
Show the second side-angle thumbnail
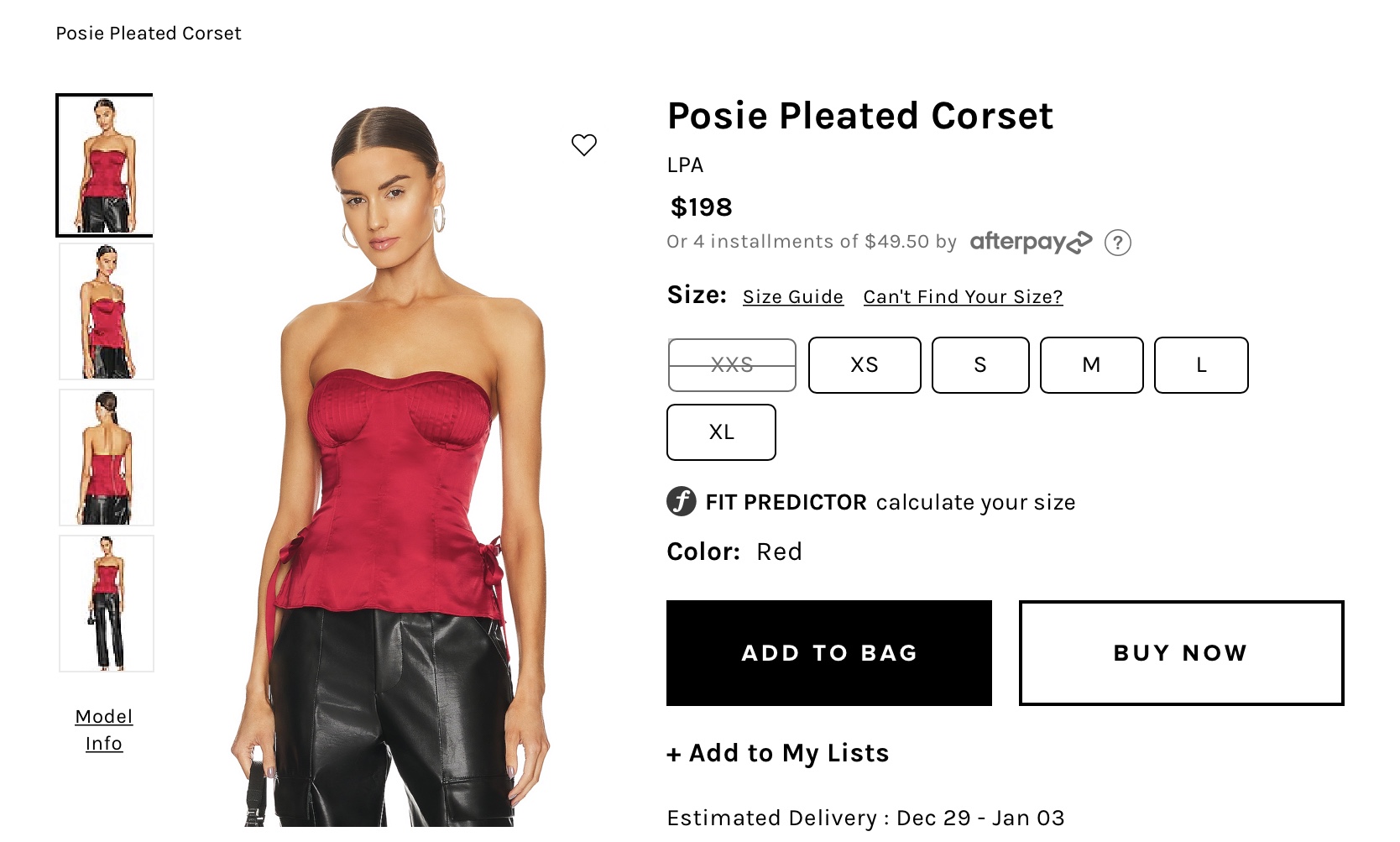[x=107, y=311]
